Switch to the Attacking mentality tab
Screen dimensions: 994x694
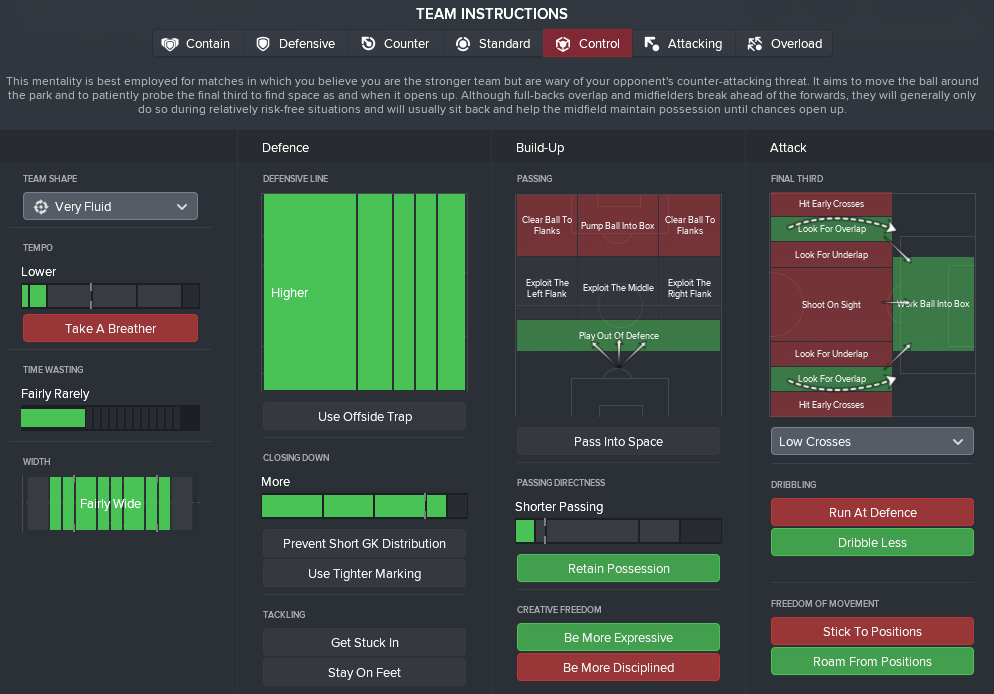pyautogui.click(x=683, y=44)
